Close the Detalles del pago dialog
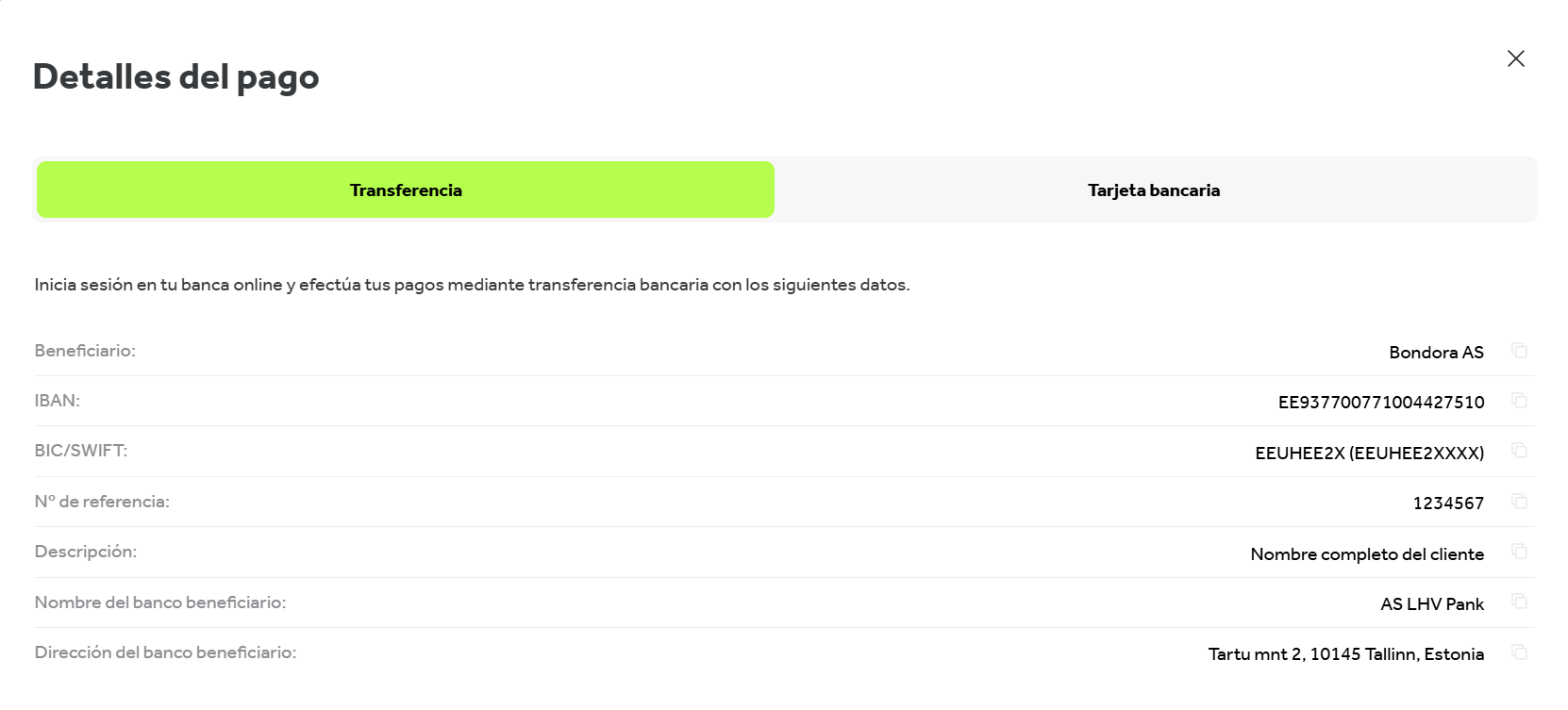The height and width of the screenshot is (710, 1568). (x=1515, y=58)
